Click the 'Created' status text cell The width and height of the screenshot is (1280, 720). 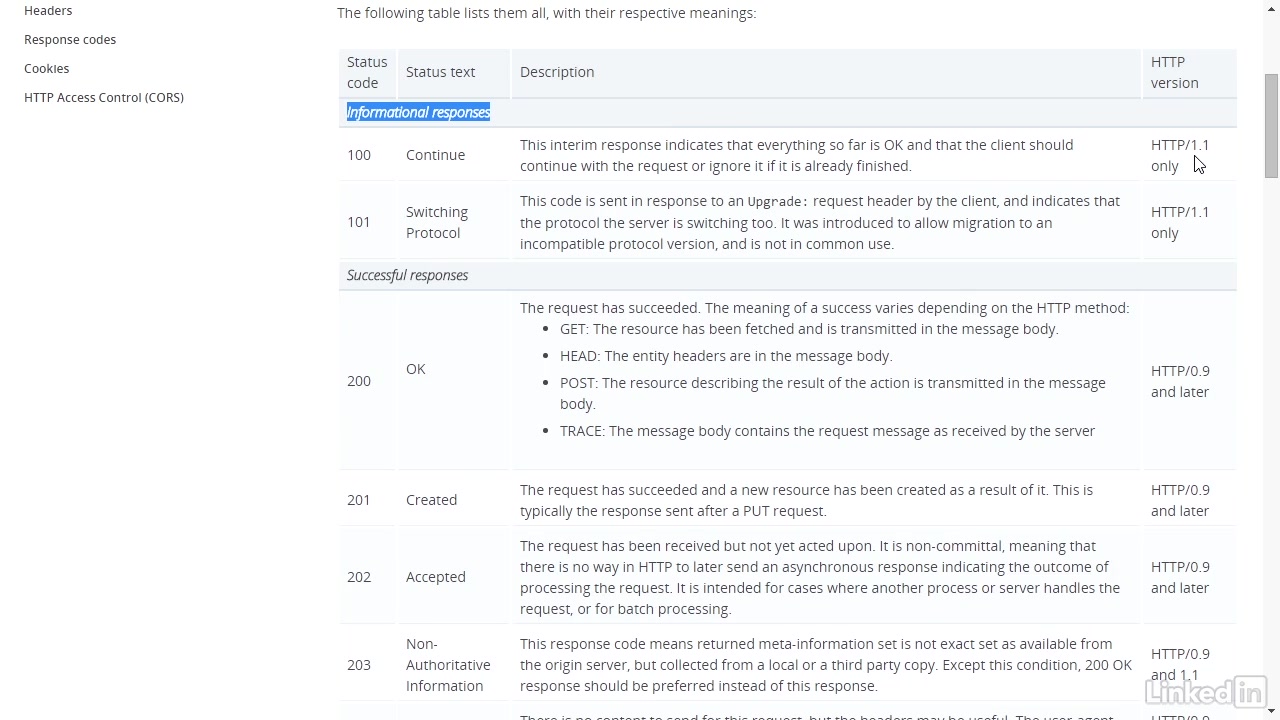431,500
